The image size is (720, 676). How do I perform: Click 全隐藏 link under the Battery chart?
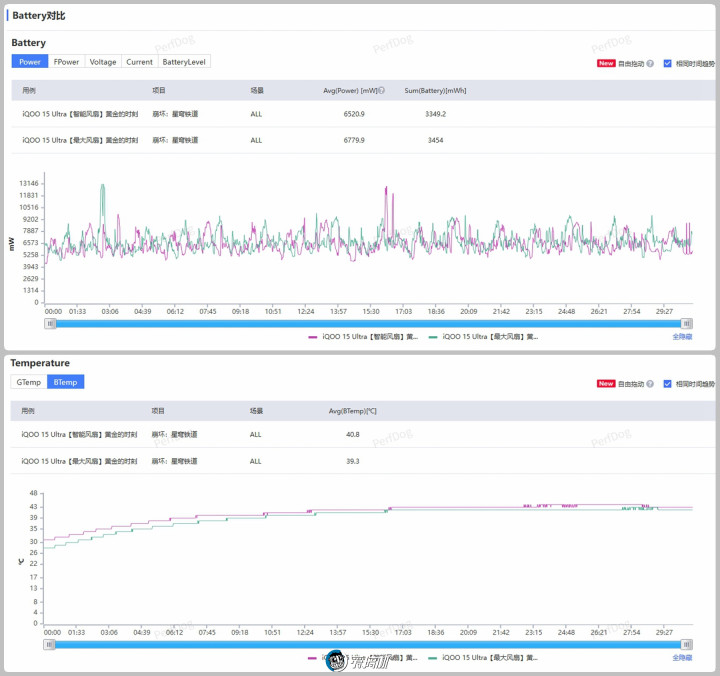(682, 337)
